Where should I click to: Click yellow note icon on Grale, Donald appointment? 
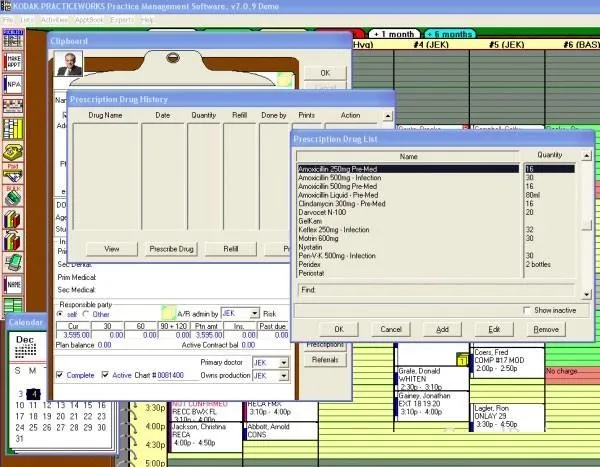point(462,360)
